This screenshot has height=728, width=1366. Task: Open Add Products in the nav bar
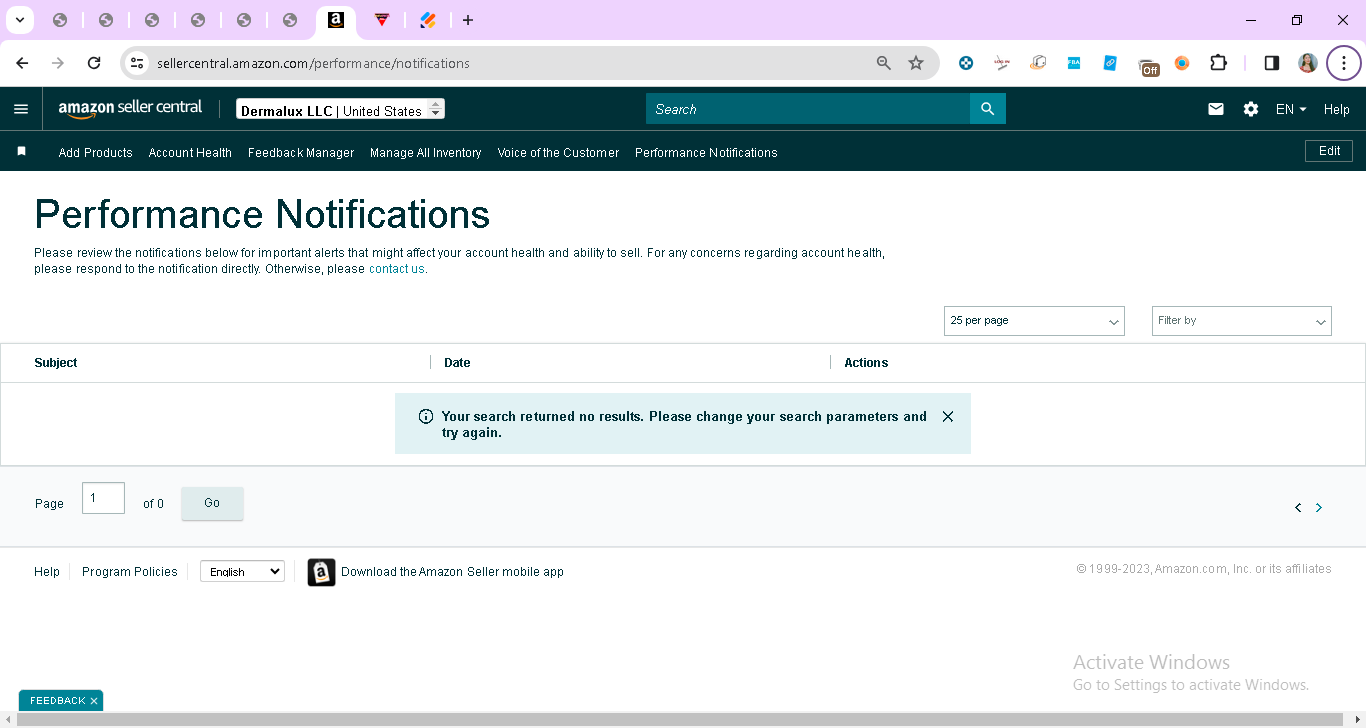[96, 153]
